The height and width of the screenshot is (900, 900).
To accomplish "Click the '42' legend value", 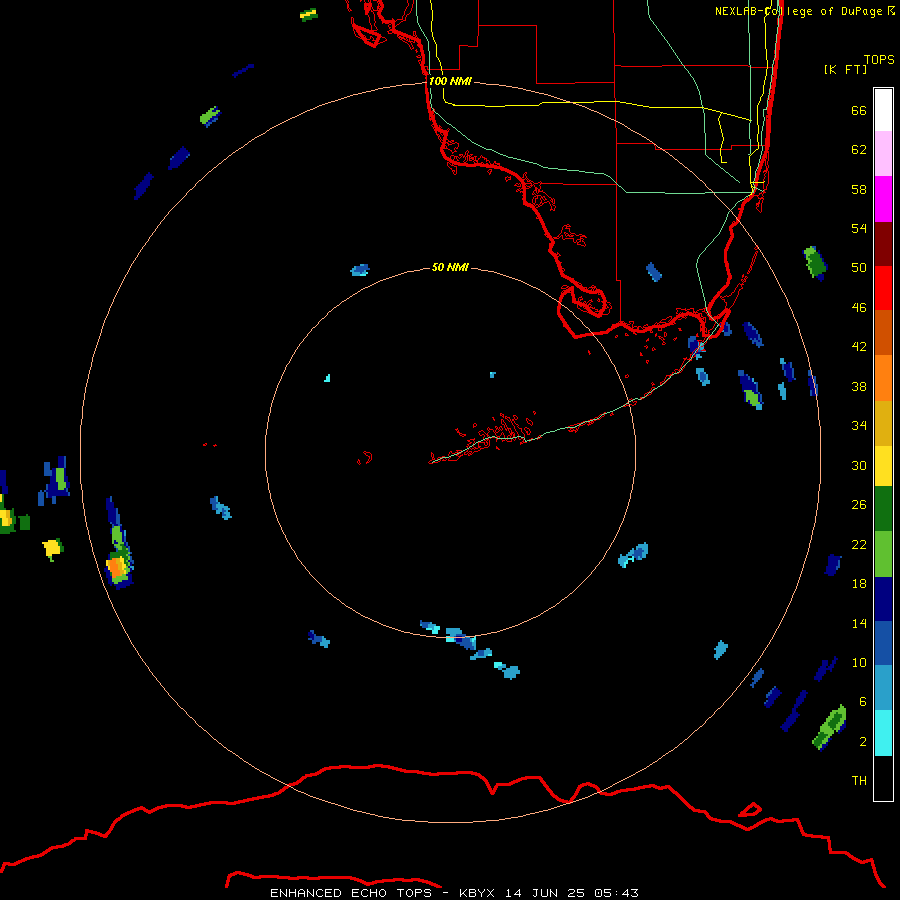I will click(x=859, y=346).
